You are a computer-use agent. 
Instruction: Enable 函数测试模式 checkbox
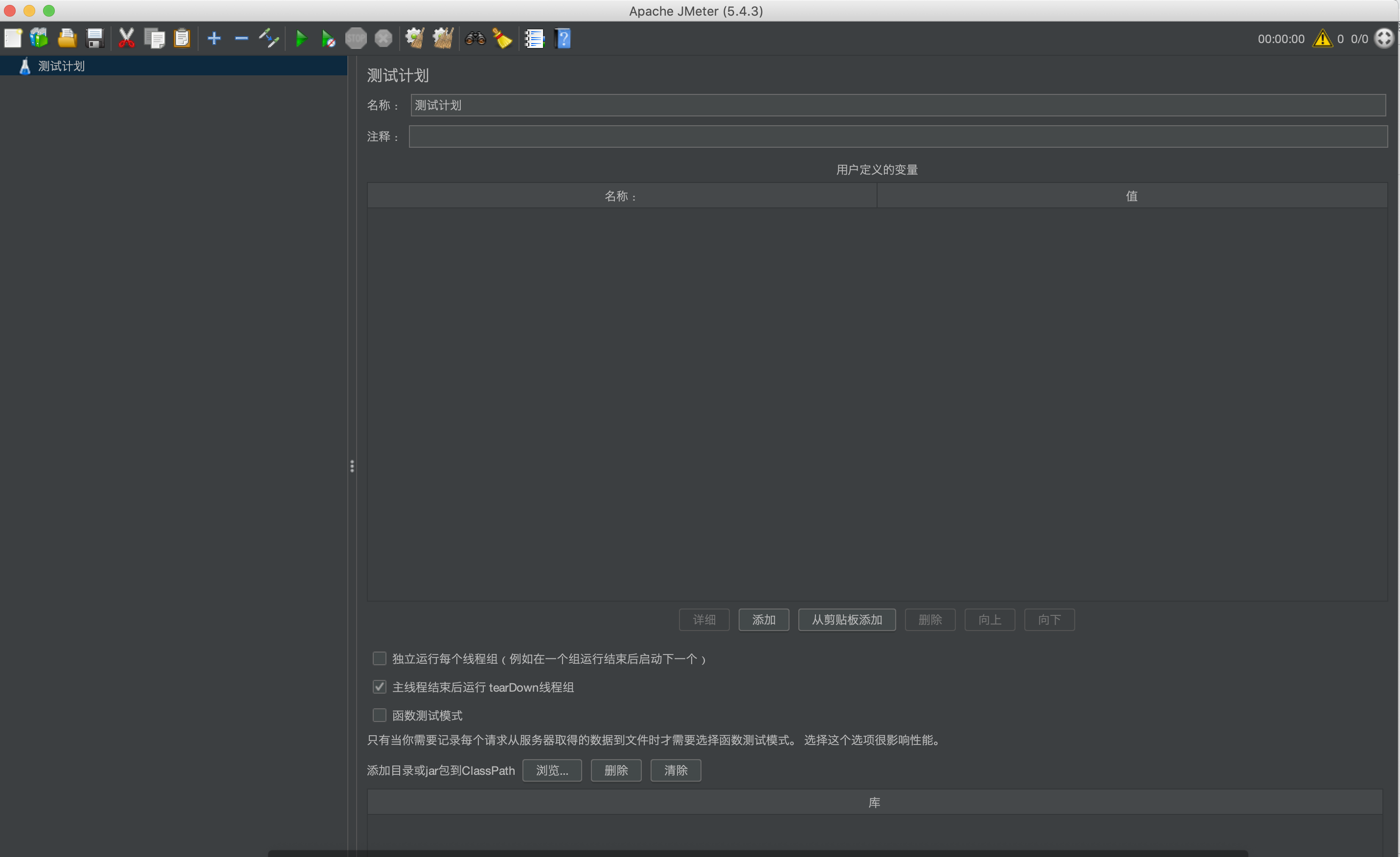point(379,716)
